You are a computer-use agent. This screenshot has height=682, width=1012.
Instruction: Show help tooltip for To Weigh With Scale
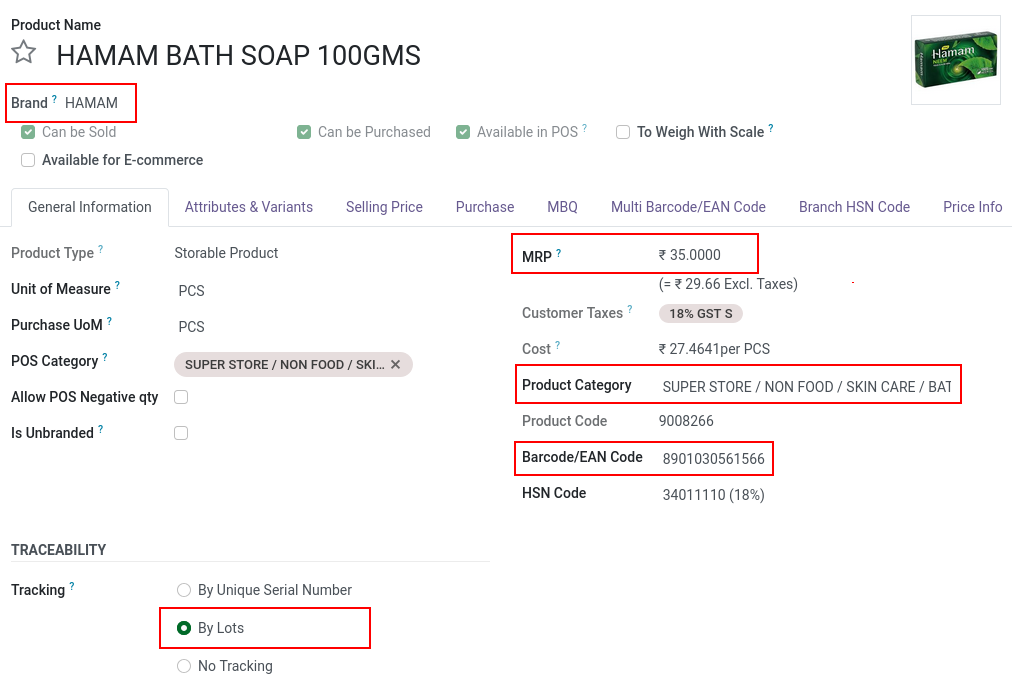click(771, 128)
